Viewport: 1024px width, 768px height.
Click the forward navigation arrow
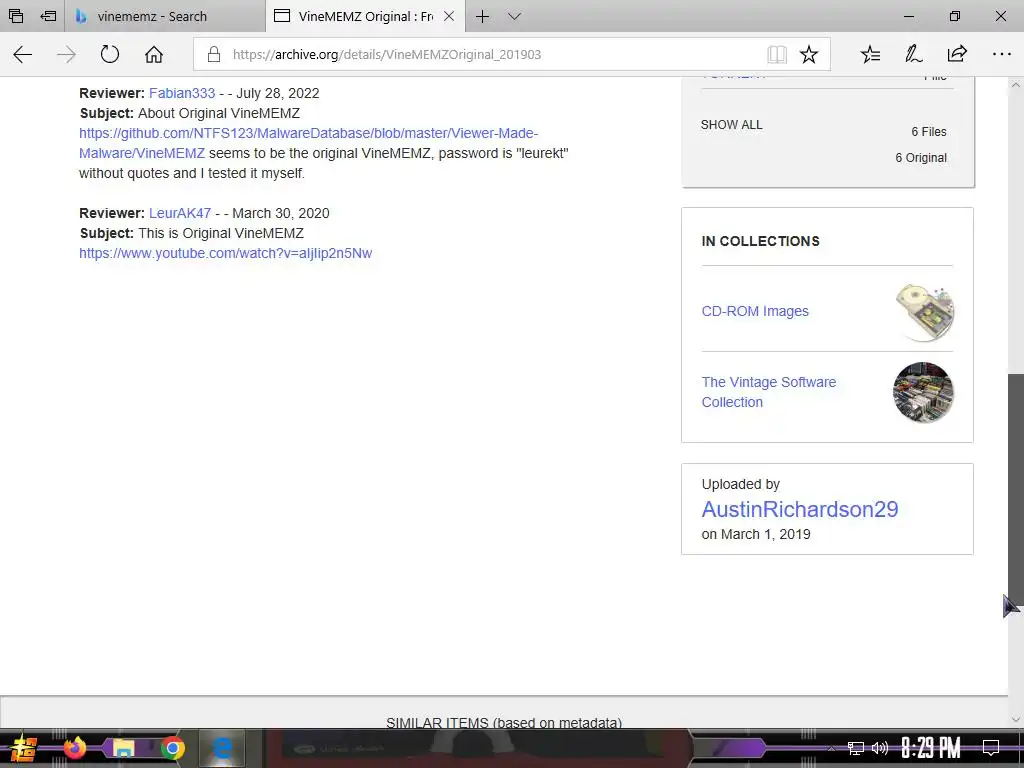pos(66,54)
